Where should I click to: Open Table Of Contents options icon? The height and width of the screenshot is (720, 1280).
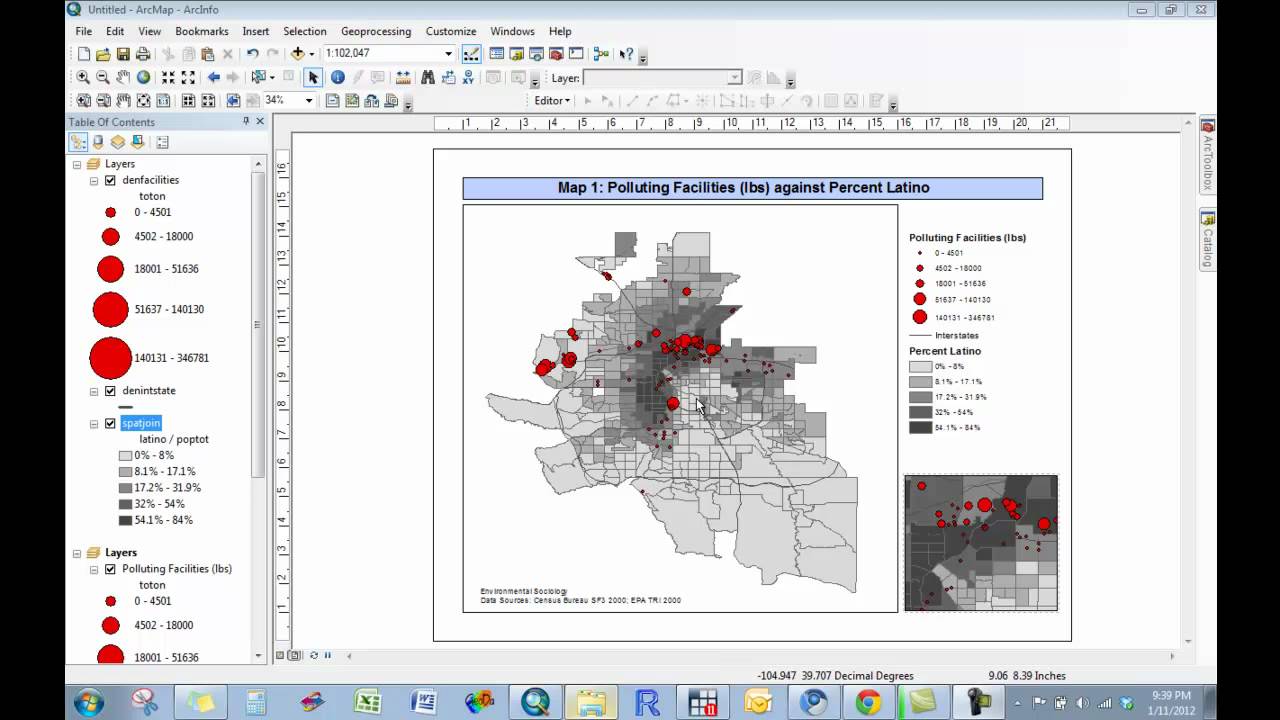[x=162, y=142]
